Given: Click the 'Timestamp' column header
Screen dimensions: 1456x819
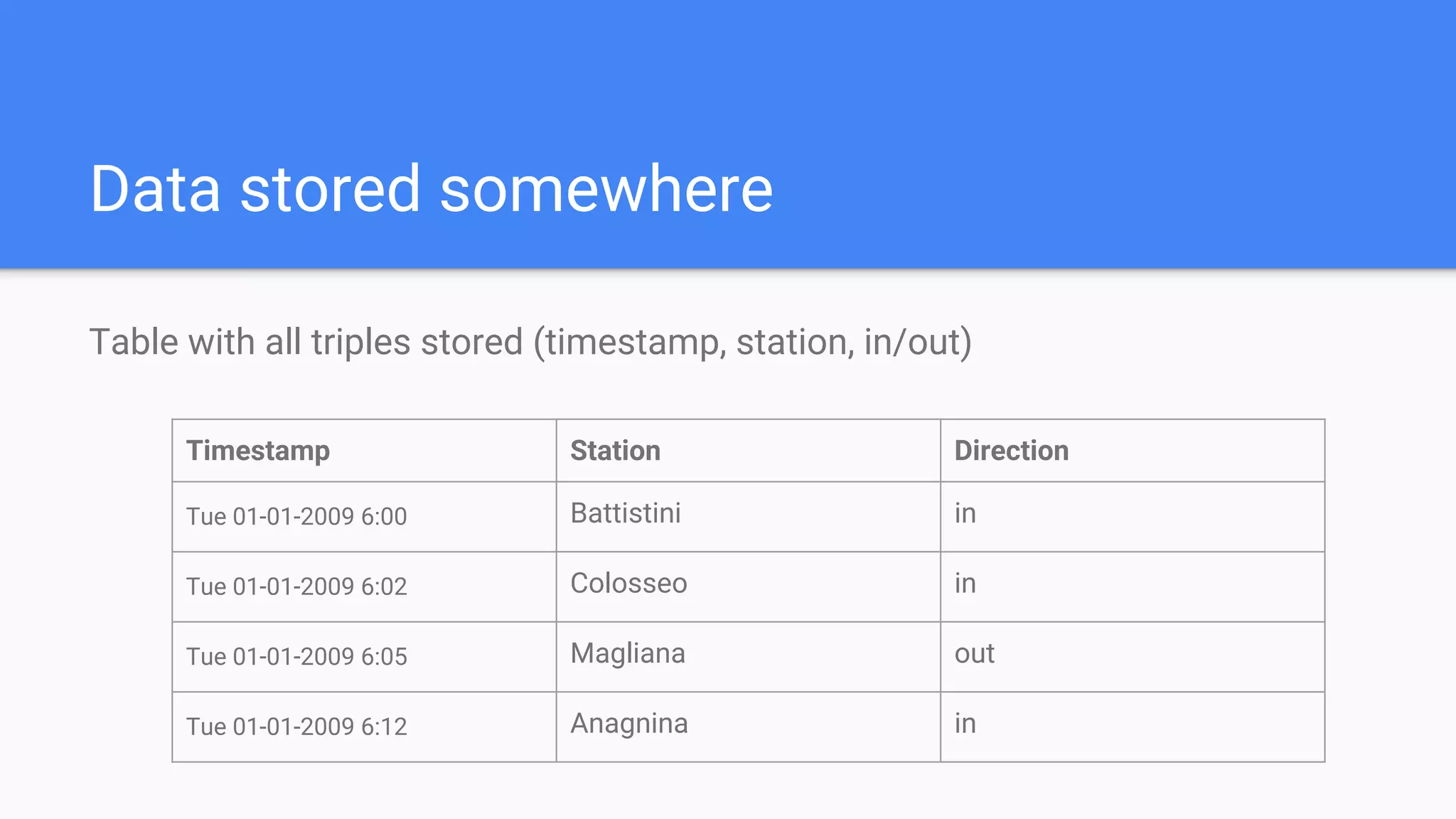Looking at the screenshot, I should [x=364, y=451].
